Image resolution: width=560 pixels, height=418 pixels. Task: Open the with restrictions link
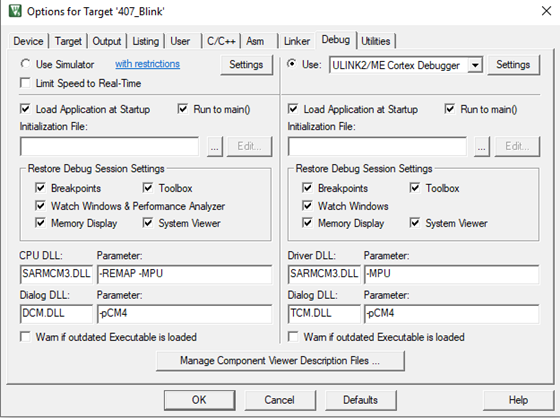tap(148, 64)
